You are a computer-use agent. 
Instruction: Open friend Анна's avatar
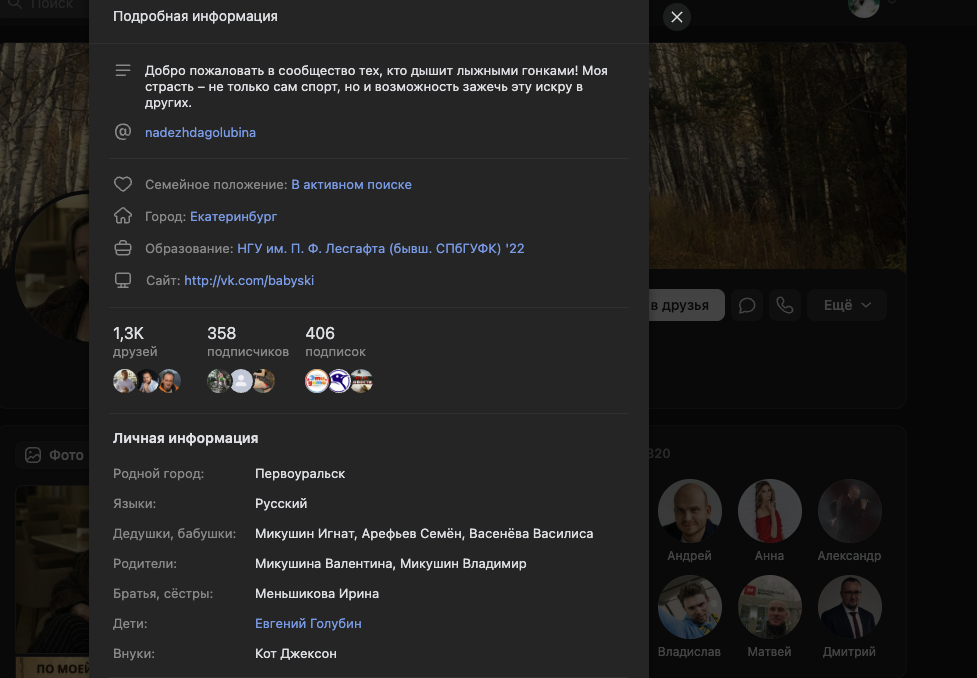click(769, 511)
